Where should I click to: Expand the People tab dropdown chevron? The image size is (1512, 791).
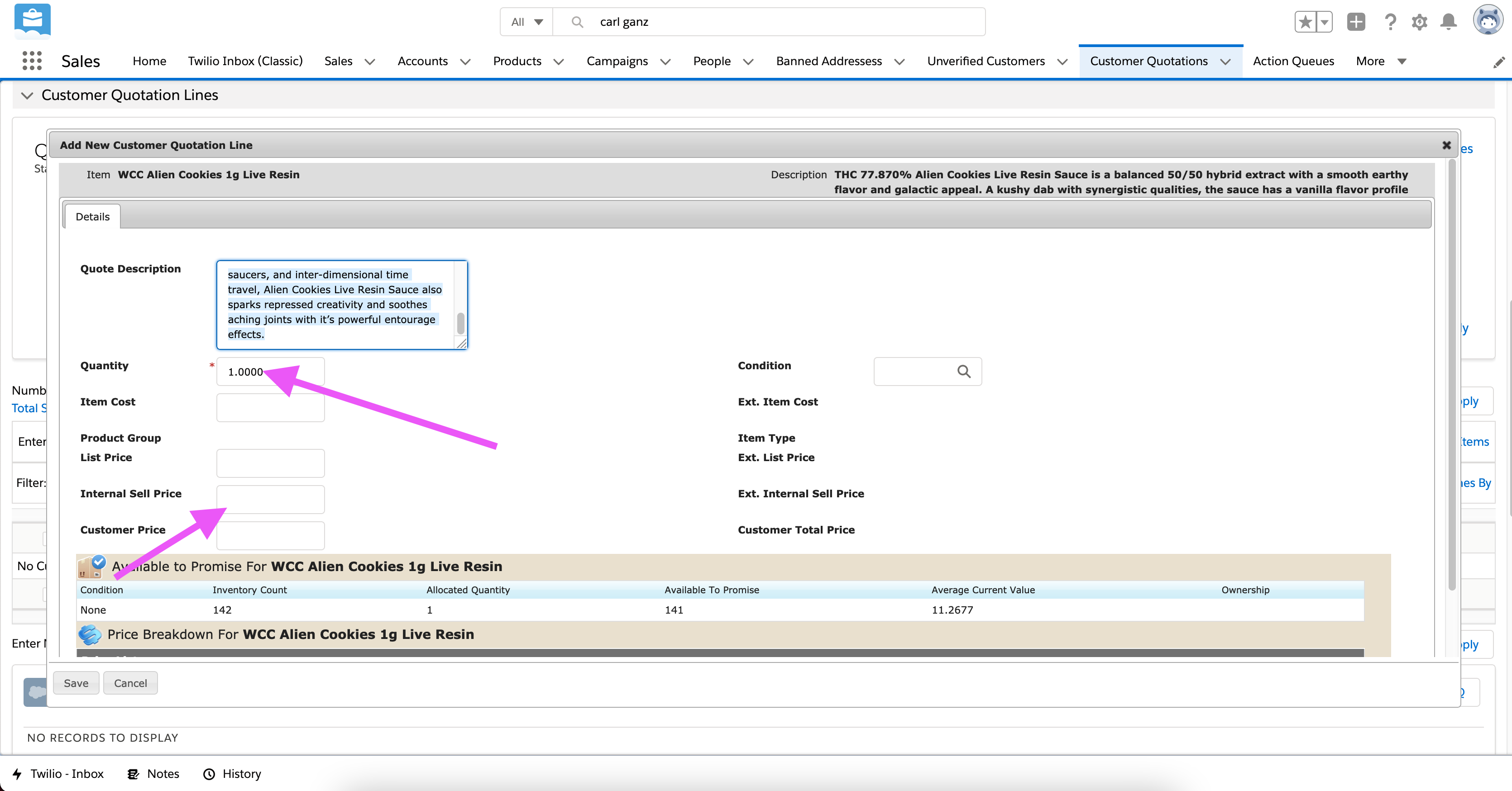[748, 62]
